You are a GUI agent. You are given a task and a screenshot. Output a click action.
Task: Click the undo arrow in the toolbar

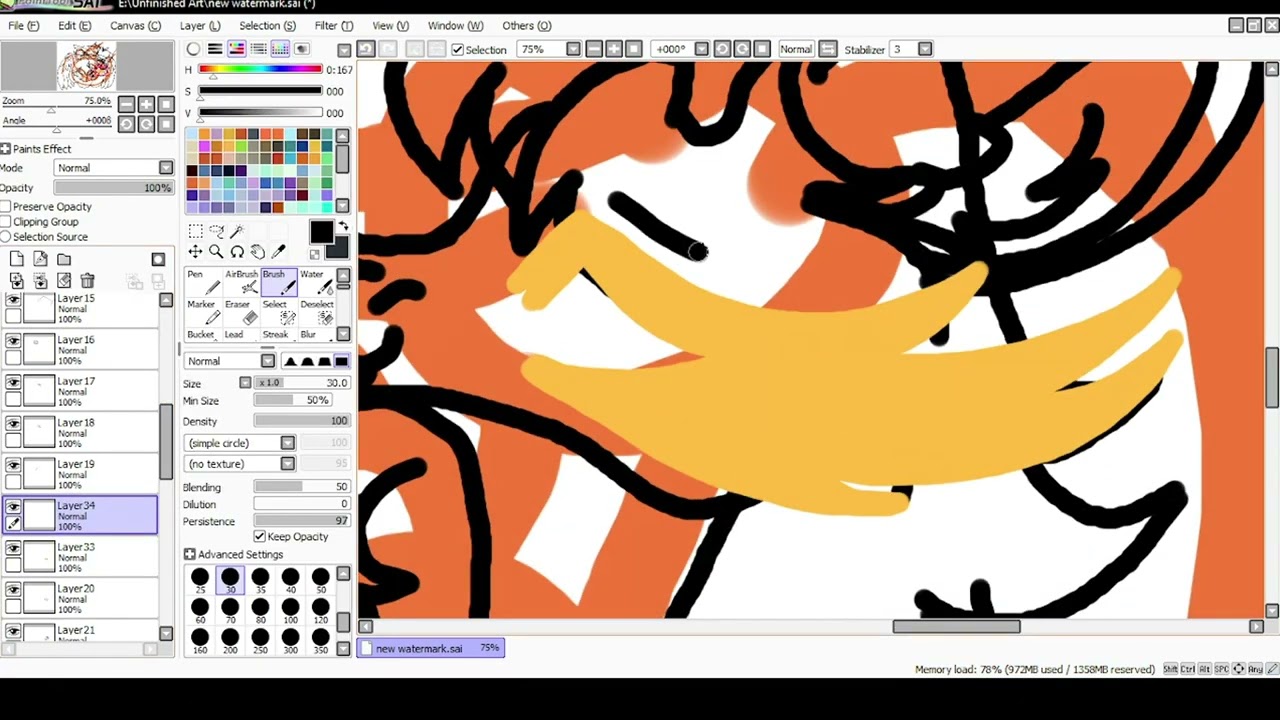point(366,49)
